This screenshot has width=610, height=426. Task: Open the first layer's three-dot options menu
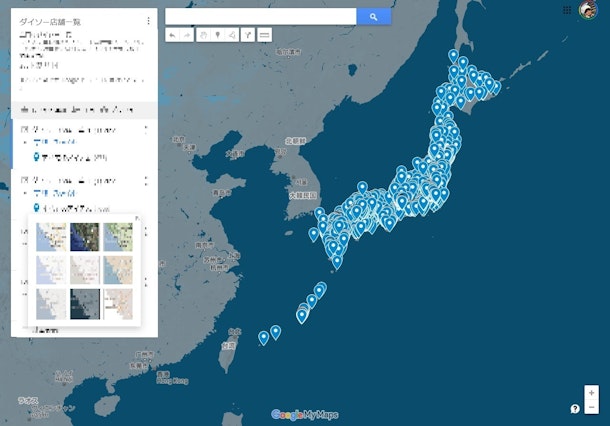point(147,130)
